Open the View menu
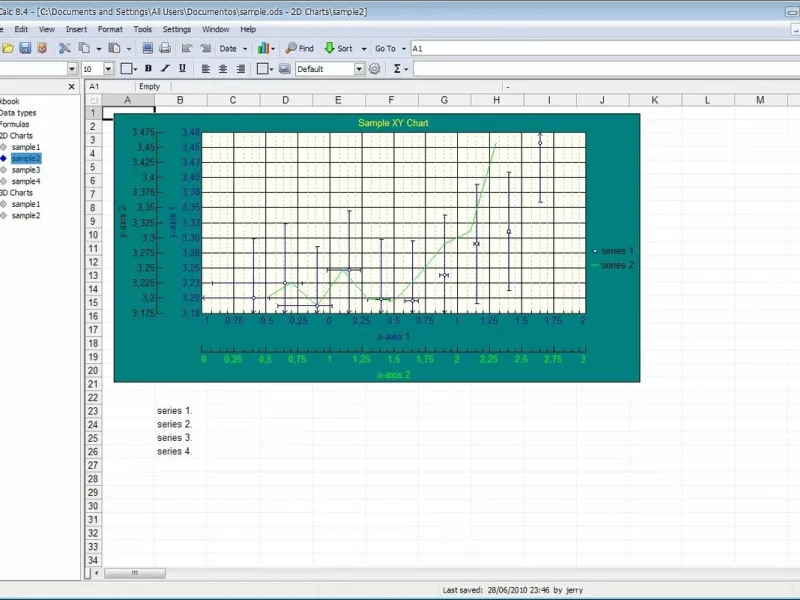Viewport: 800px width, 600px height. (x=46, y=29)
